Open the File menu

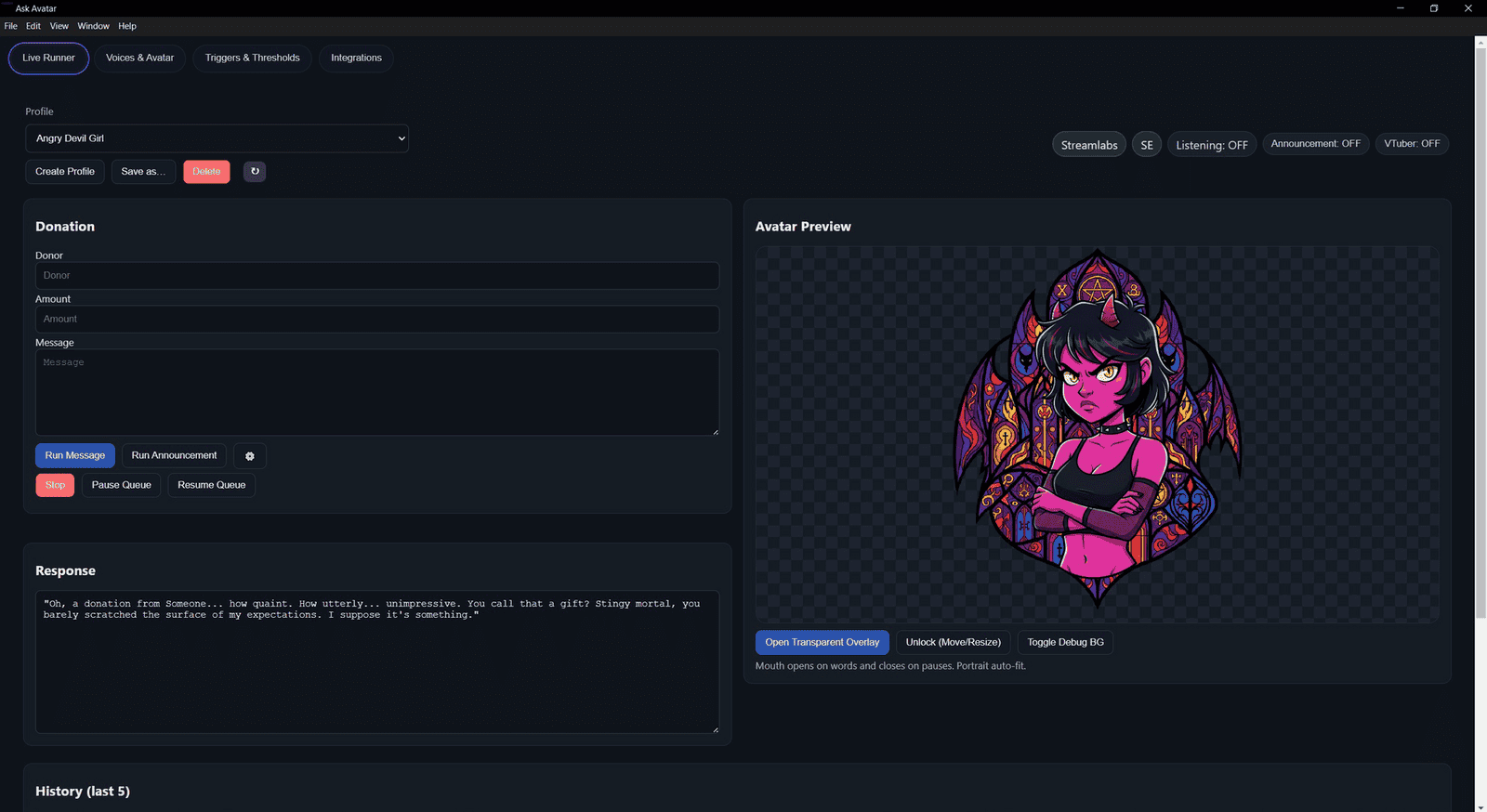[11, 26]
